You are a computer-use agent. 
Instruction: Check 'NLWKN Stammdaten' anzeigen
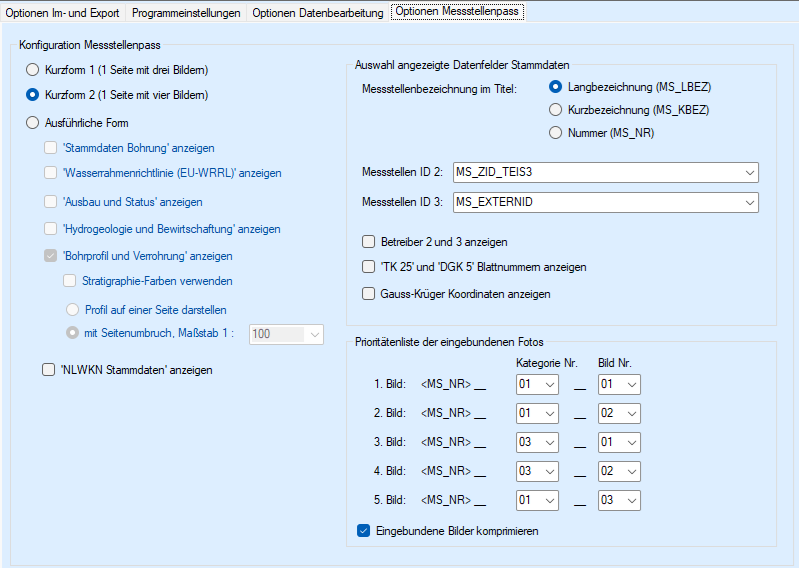click(x=48, y=370)
